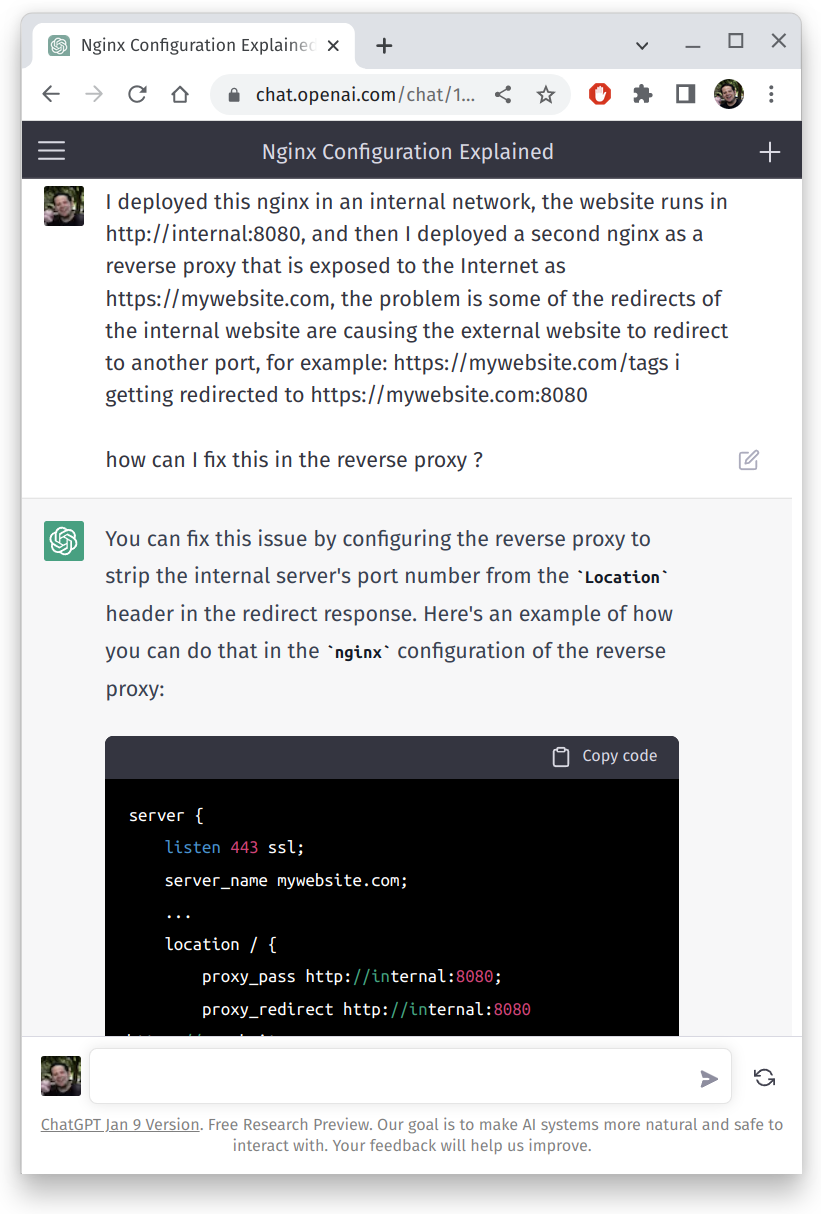
Task: Open the hamburger sidebar menu
Action: [51, 151]
